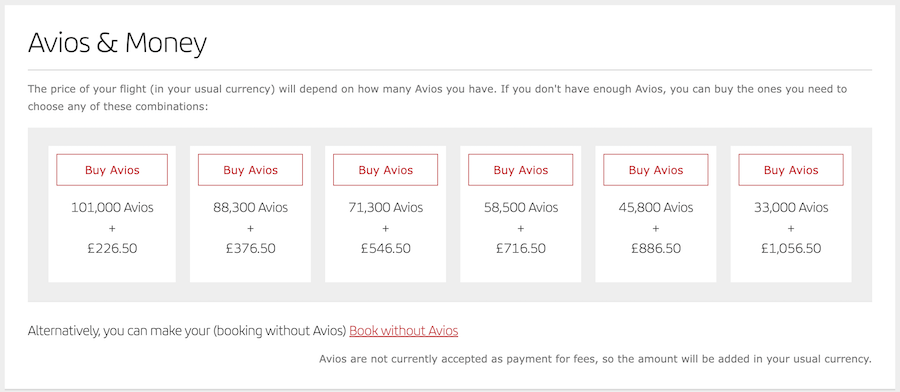Viewport: 900px width, 392px height.
Task: Click the £1,056.50 price
Action: click(x=791, y=249)
